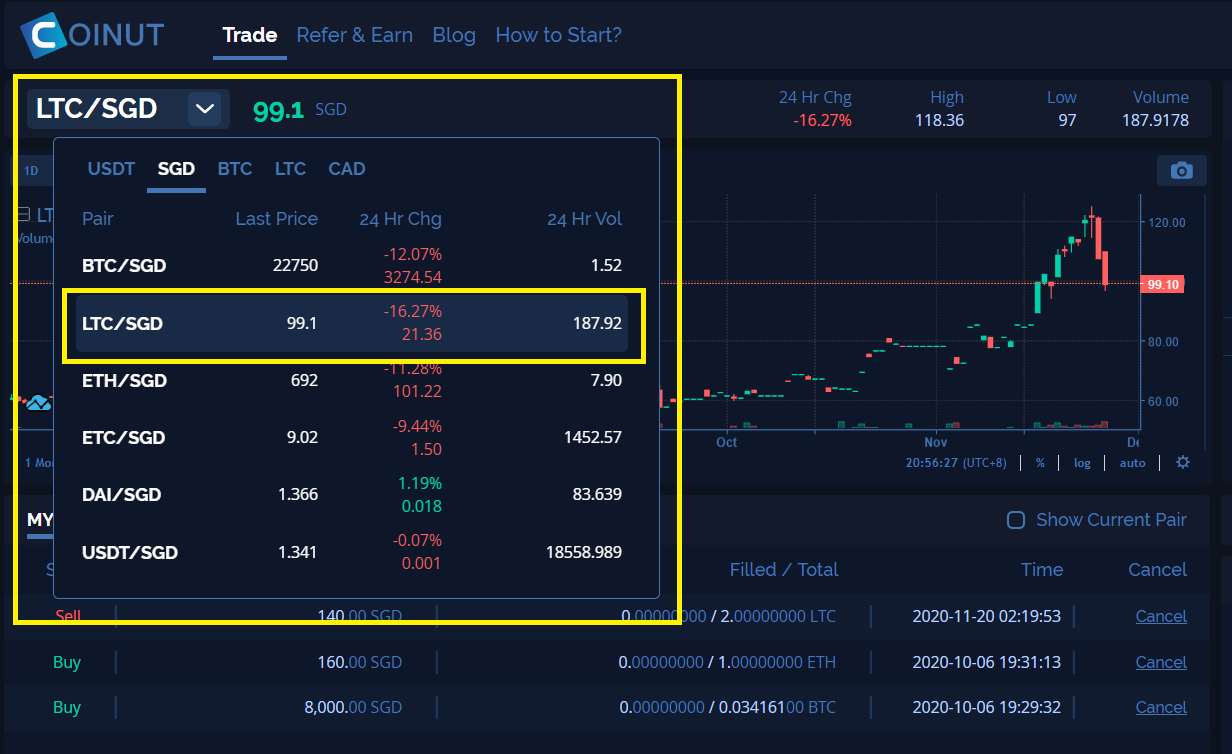Click the 120.00 price axis label

click(1166, 223)
